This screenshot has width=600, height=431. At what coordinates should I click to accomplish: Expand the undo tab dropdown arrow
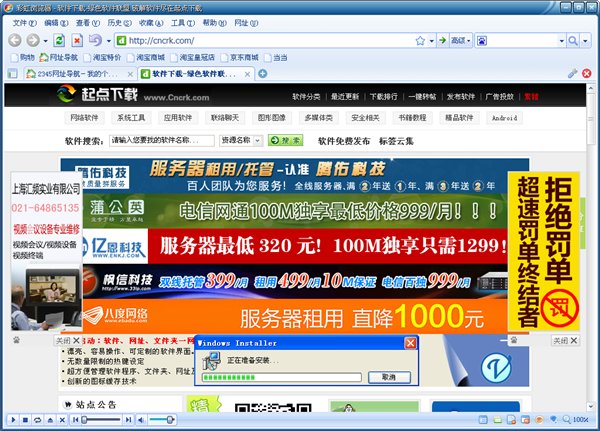[109, 41]
